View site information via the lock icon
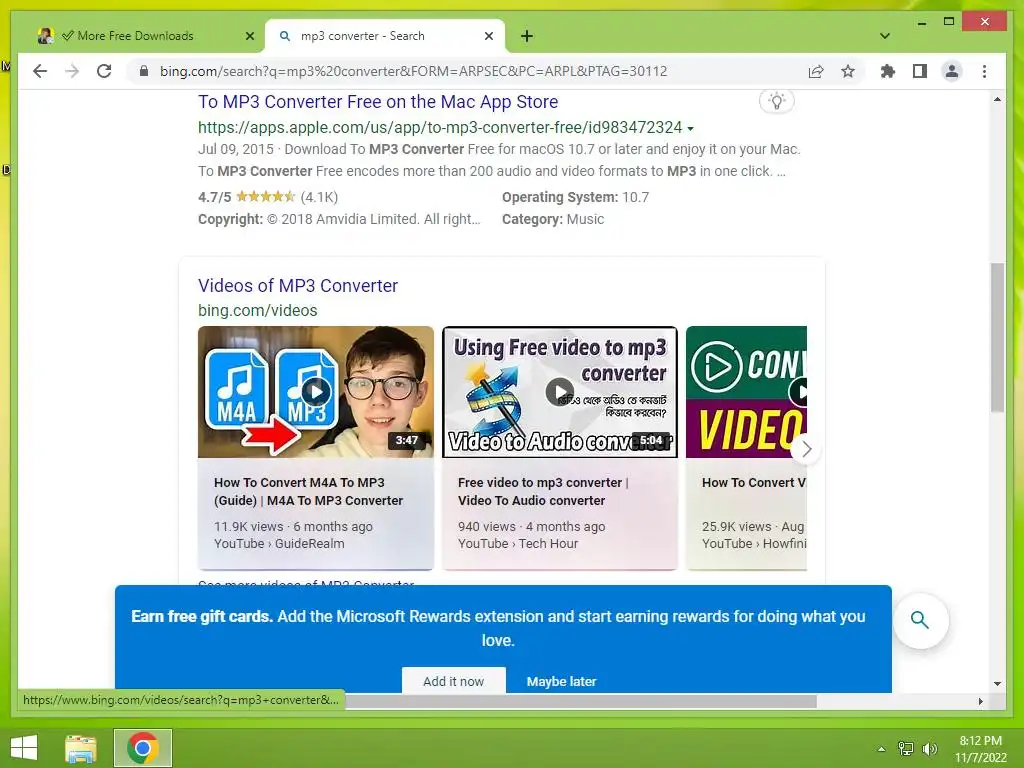 [144, 71]
